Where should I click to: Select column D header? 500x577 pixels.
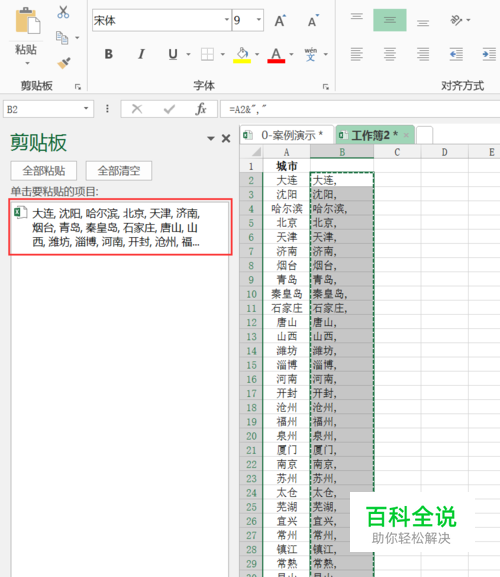tap(444, 152)
